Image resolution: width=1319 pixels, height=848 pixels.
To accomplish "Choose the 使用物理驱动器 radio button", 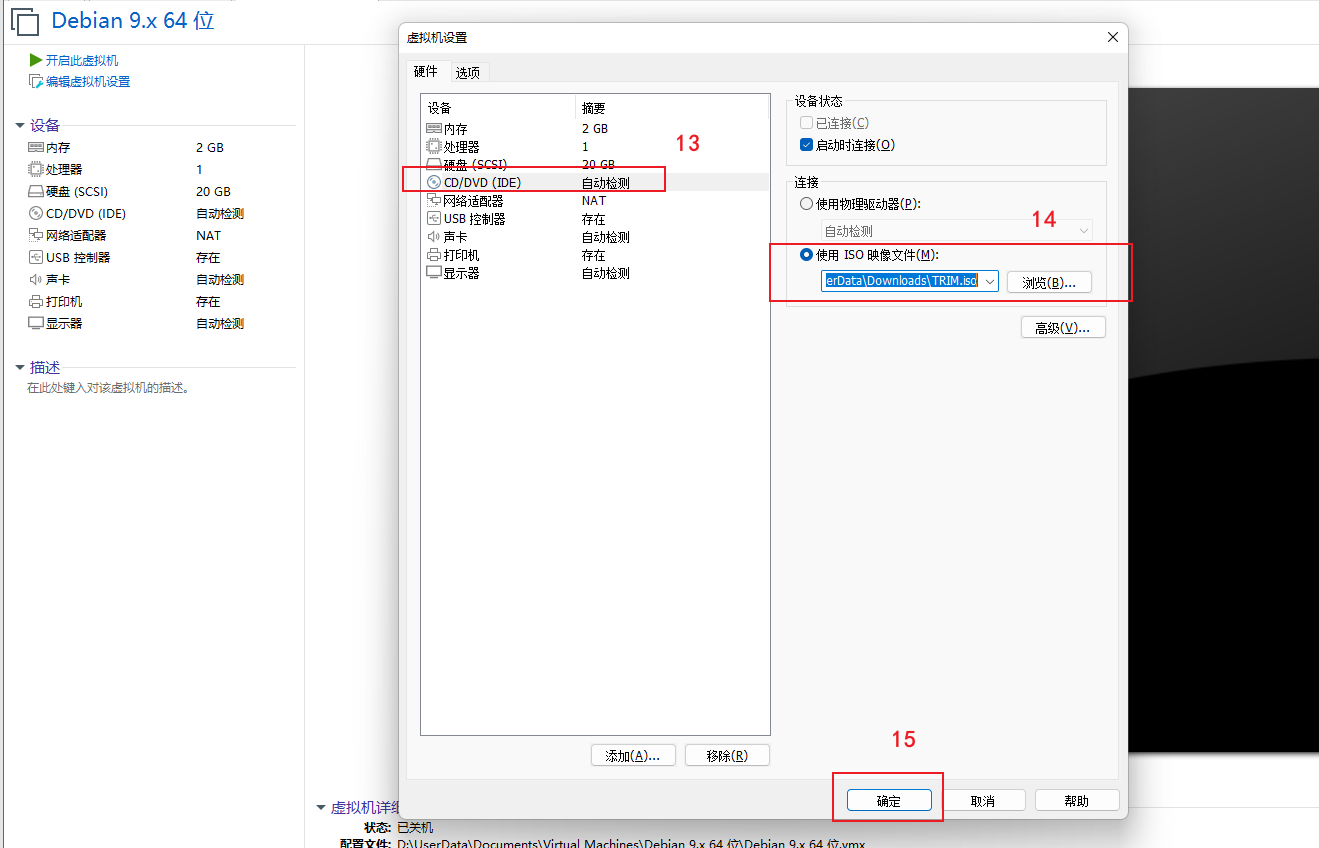I will coord(807,204).
